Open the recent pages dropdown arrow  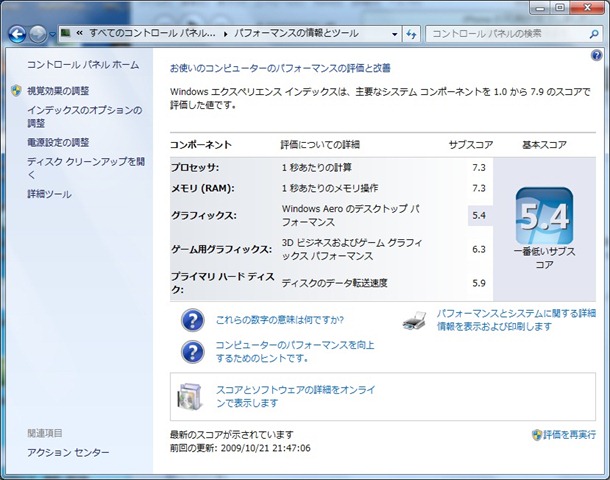[53, 35]
